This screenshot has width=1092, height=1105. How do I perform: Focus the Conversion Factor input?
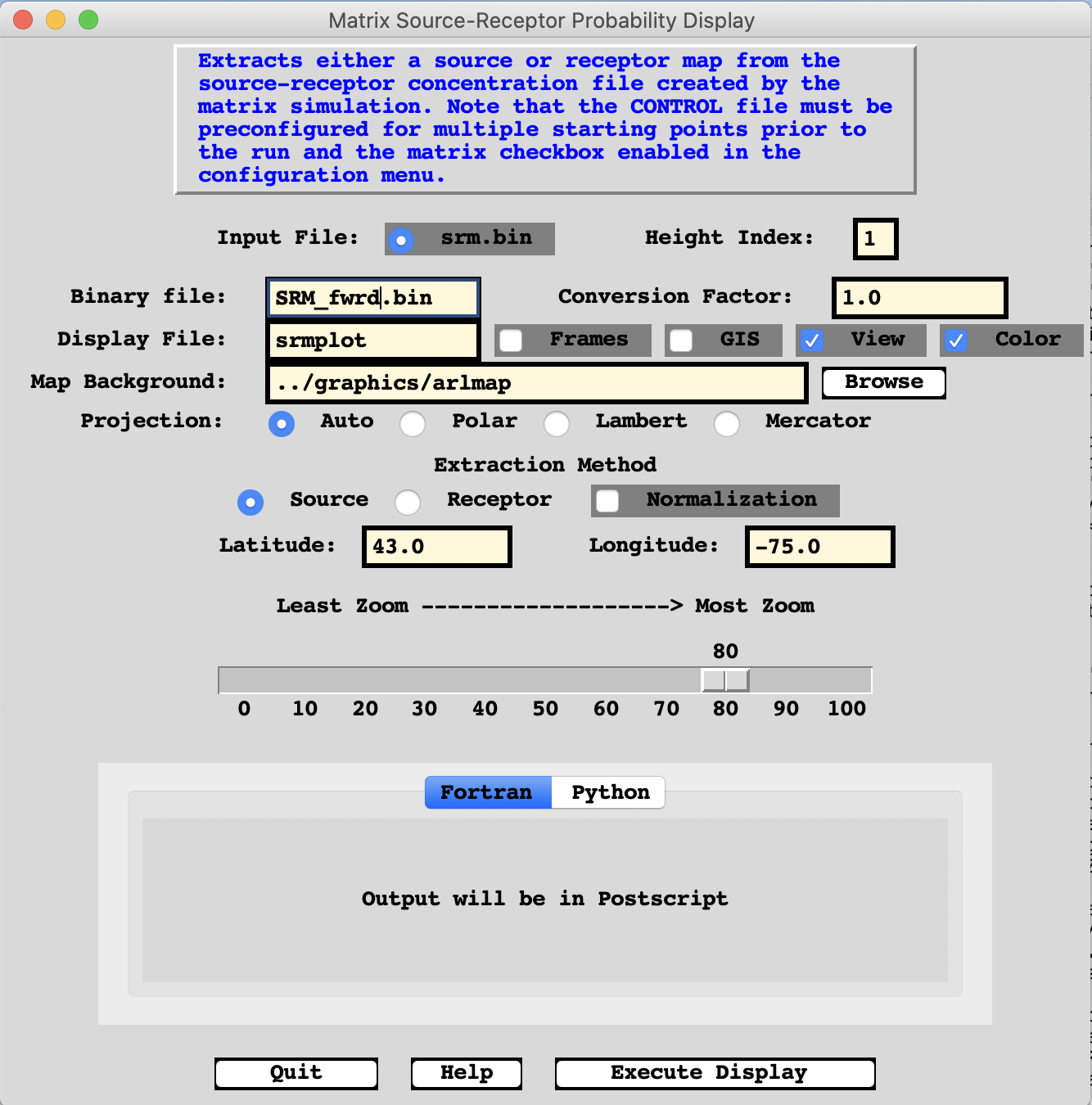918,298
